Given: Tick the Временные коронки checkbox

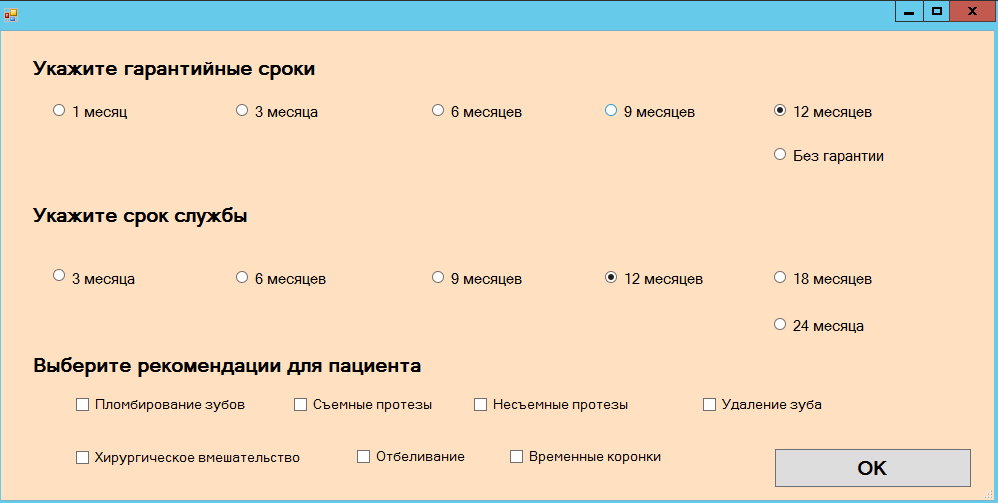Looking at the screenshot, I should click(x=517, y=457).
